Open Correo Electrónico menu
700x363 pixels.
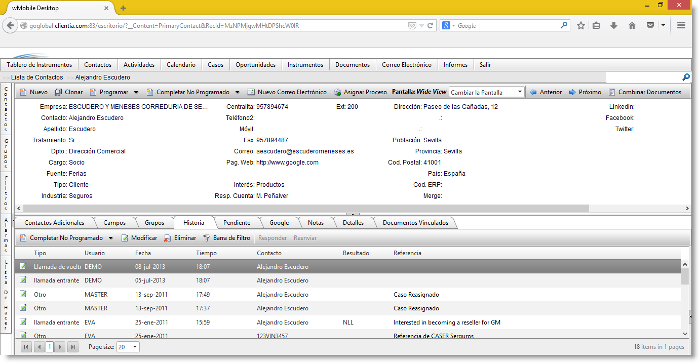tap(406, 65)
